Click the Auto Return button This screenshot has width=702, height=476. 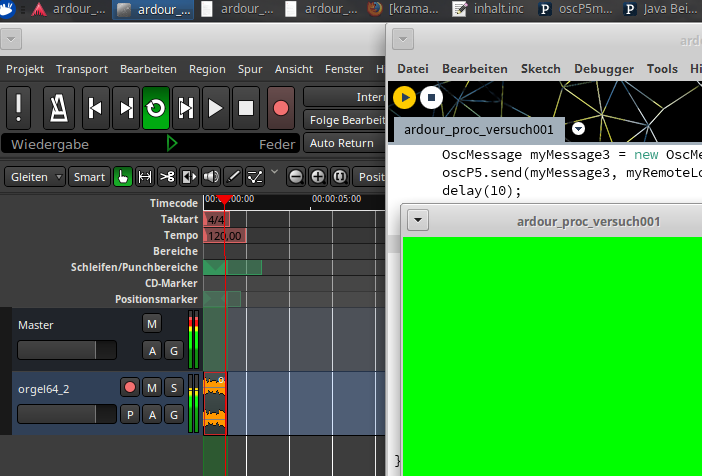coord(342,143)
